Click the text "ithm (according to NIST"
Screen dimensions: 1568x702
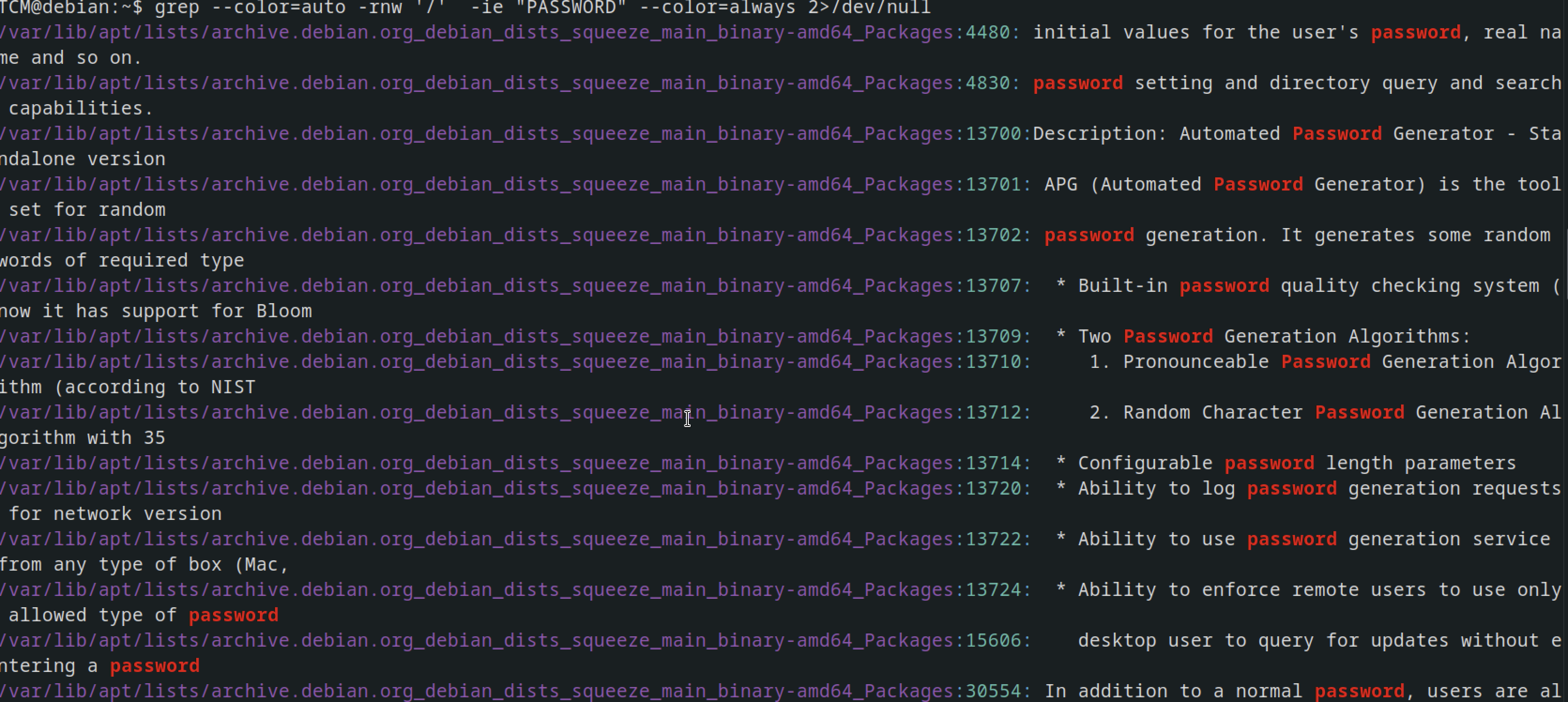coord(128,387)
